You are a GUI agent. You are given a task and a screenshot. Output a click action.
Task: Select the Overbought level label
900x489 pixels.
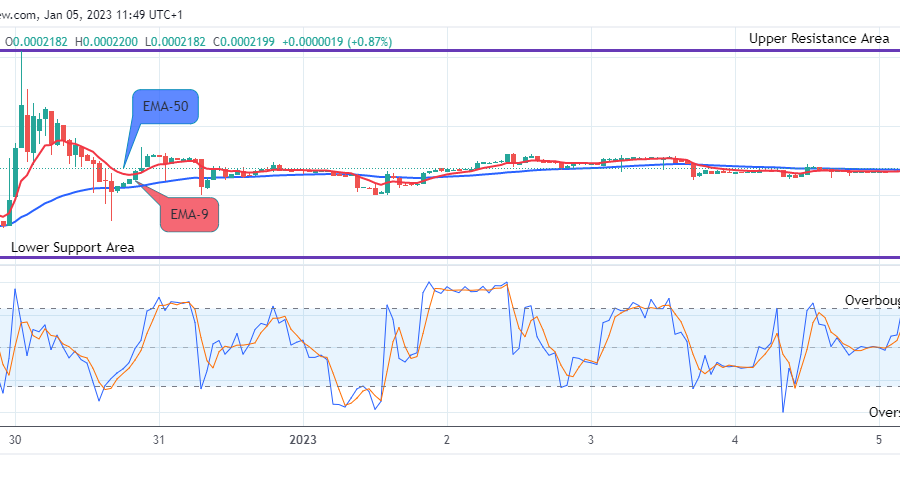871,300
